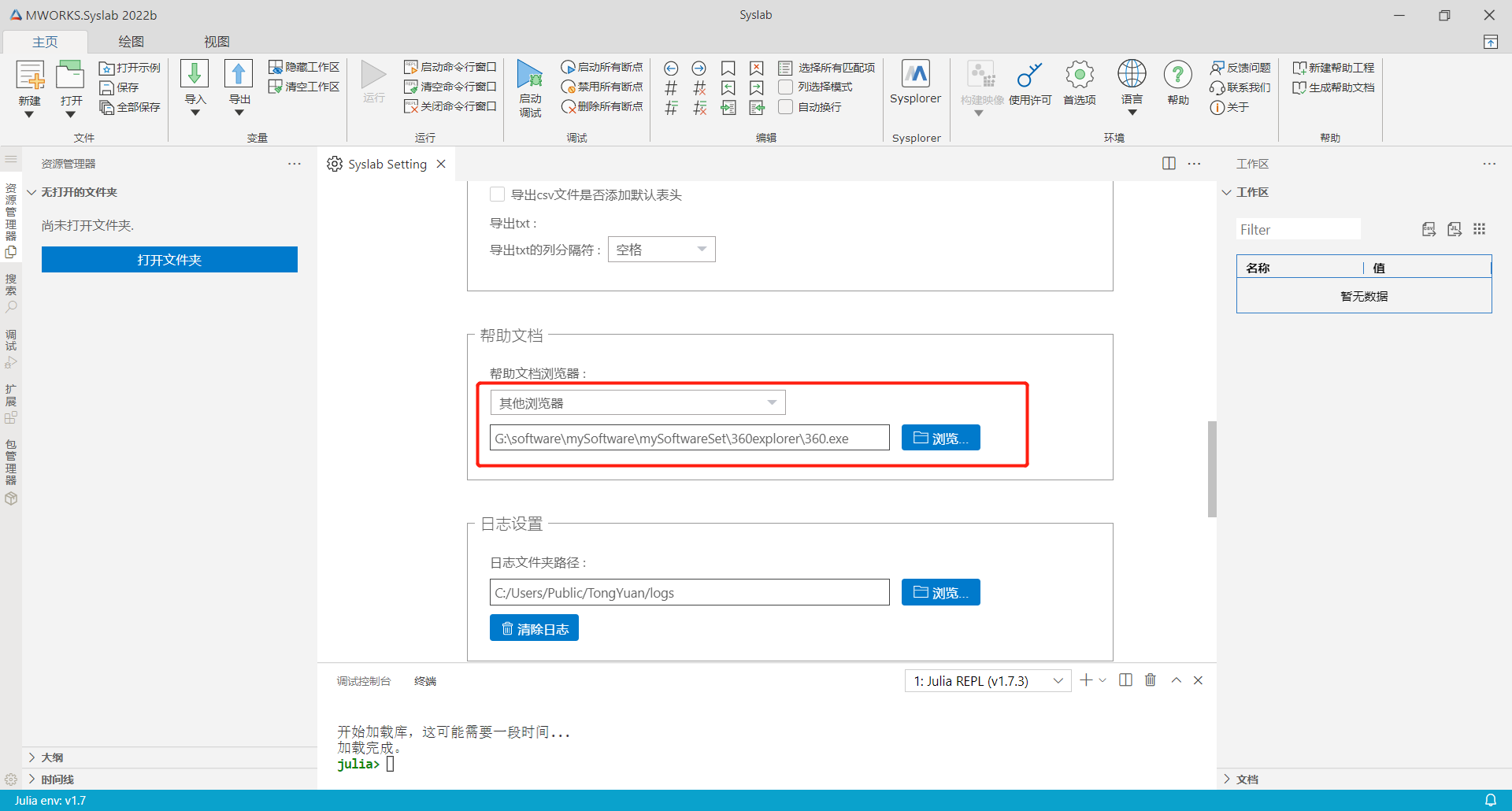The height and width of the screenshot is (811, 1512).
Task: Toggle 列选择模式 checkbox
Action: pos(785,87)
